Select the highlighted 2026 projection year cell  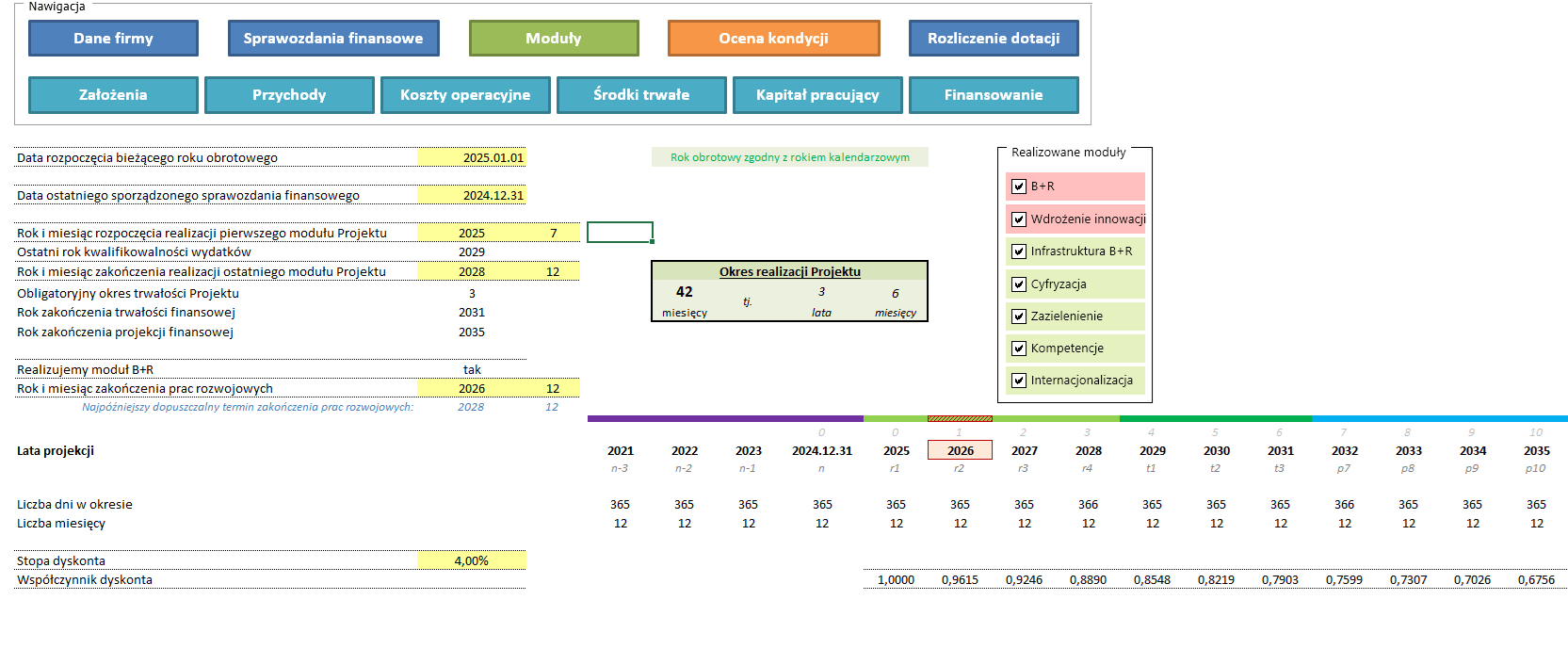[x=960, y=450]
